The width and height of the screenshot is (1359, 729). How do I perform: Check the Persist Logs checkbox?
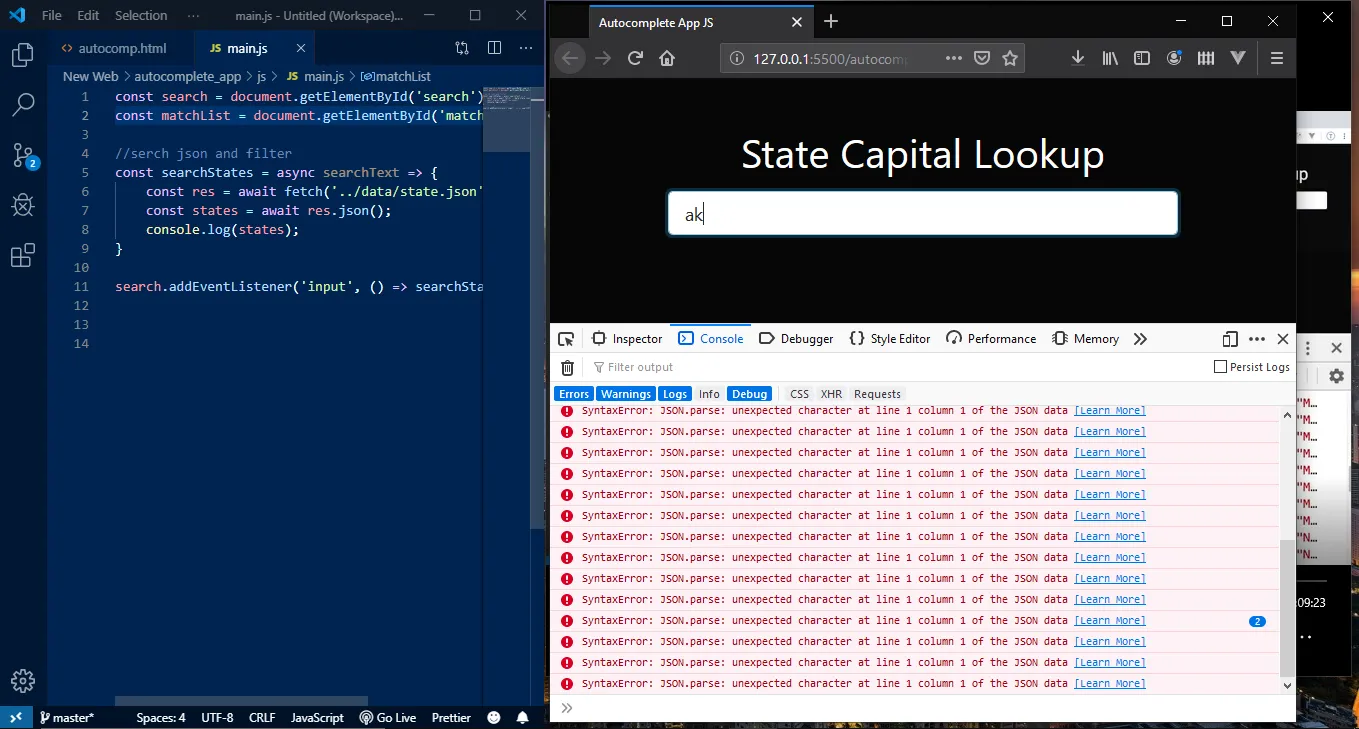coord(1220,367)
